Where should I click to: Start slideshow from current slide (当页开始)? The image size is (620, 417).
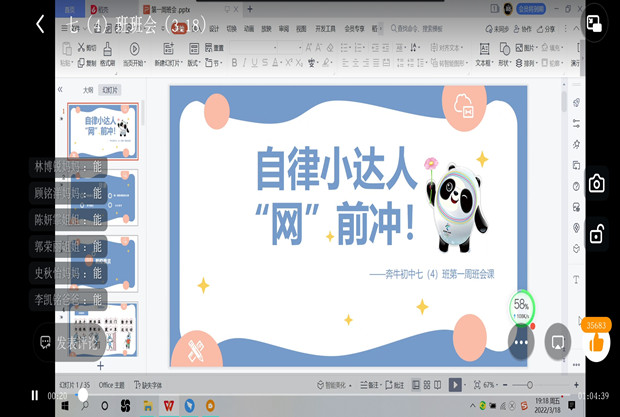[134, 55]
